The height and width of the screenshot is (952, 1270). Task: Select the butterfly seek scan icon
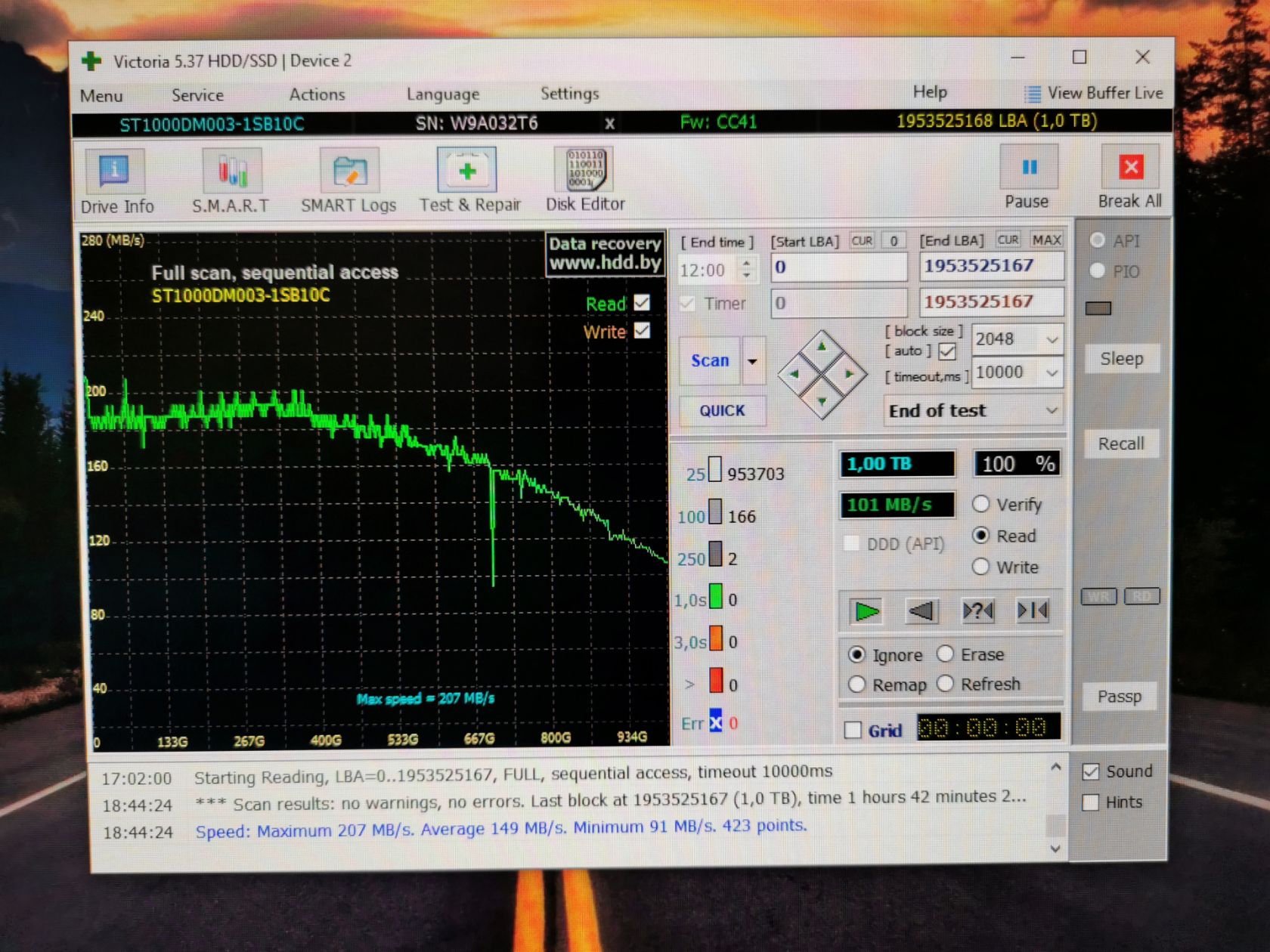pos(1033,610)
